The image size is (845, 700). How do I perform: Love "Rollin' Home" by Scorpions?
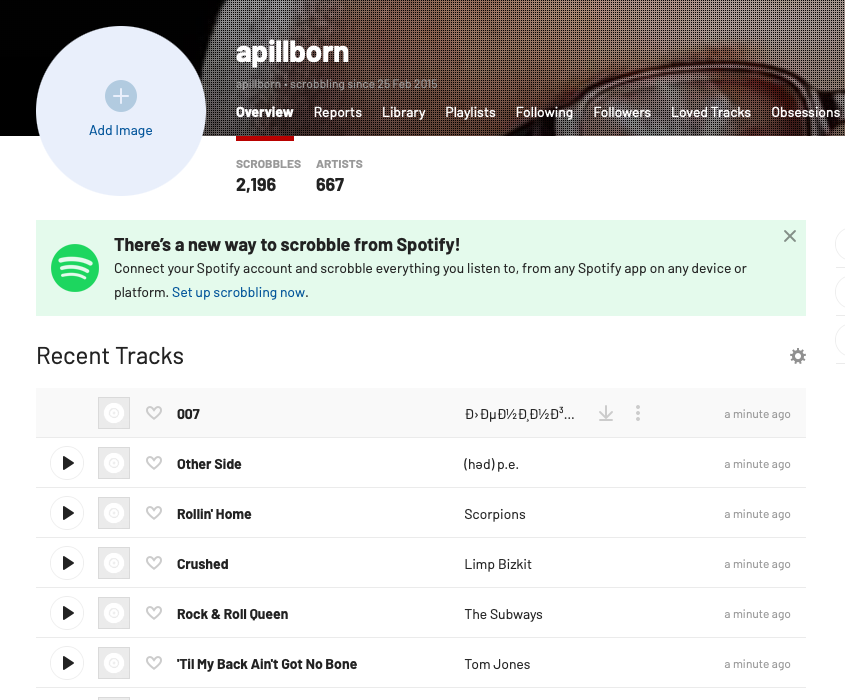153,513
